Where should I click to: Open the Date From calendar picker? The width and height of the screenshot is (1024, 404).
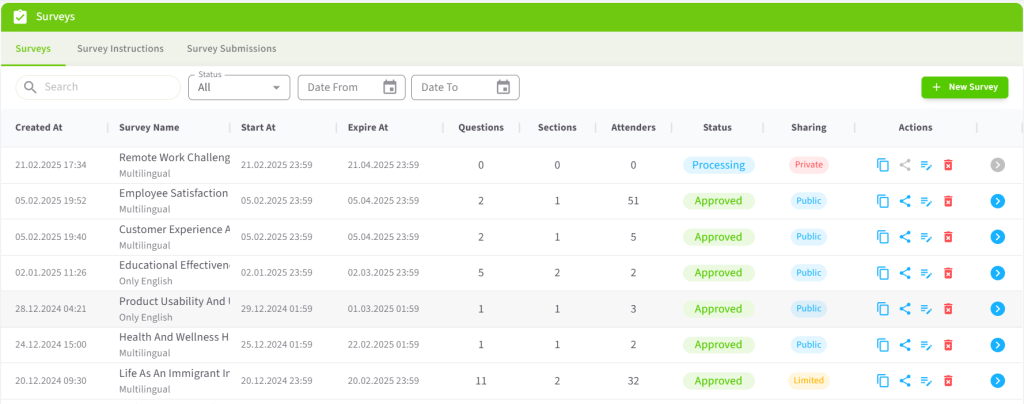pos(390,87)
